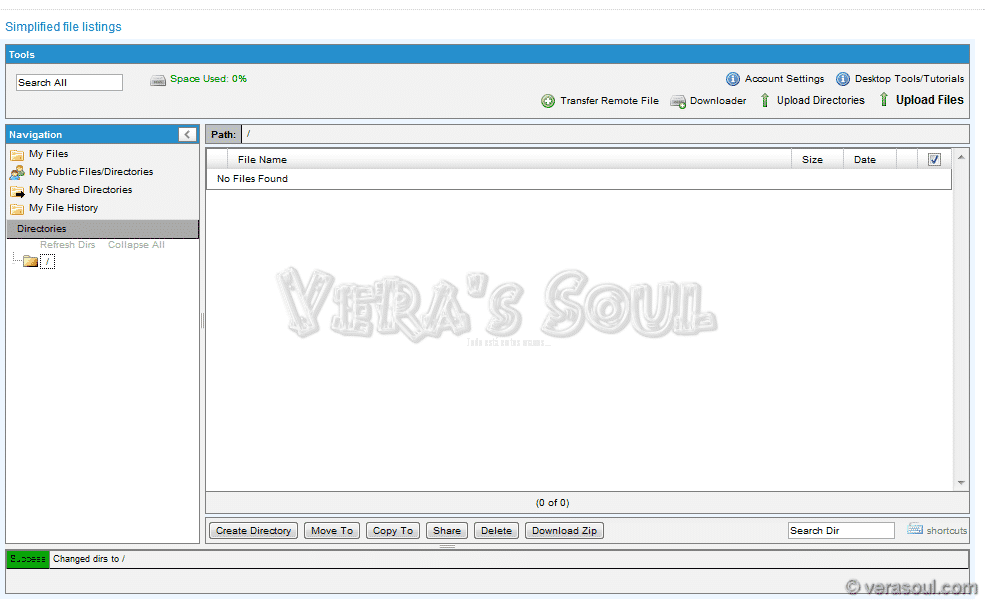Click the Account Settings info icon
Screen dimensions: 993x610
(x=733, y=79)
